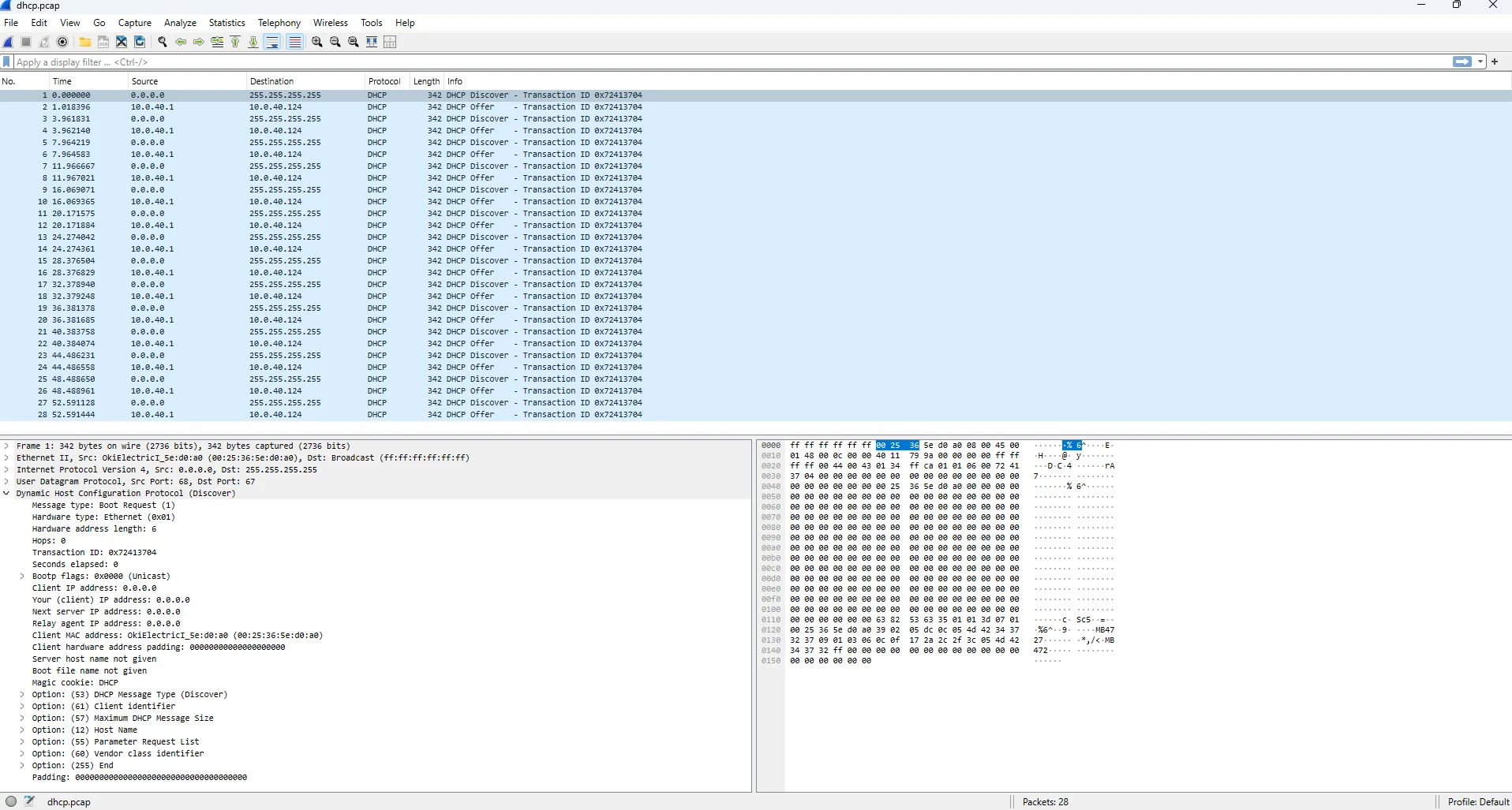Viewport: 1512px width, 810px height.
Task: Select packet 28 at time 52.591444
Action: click(x=756, y=414)
